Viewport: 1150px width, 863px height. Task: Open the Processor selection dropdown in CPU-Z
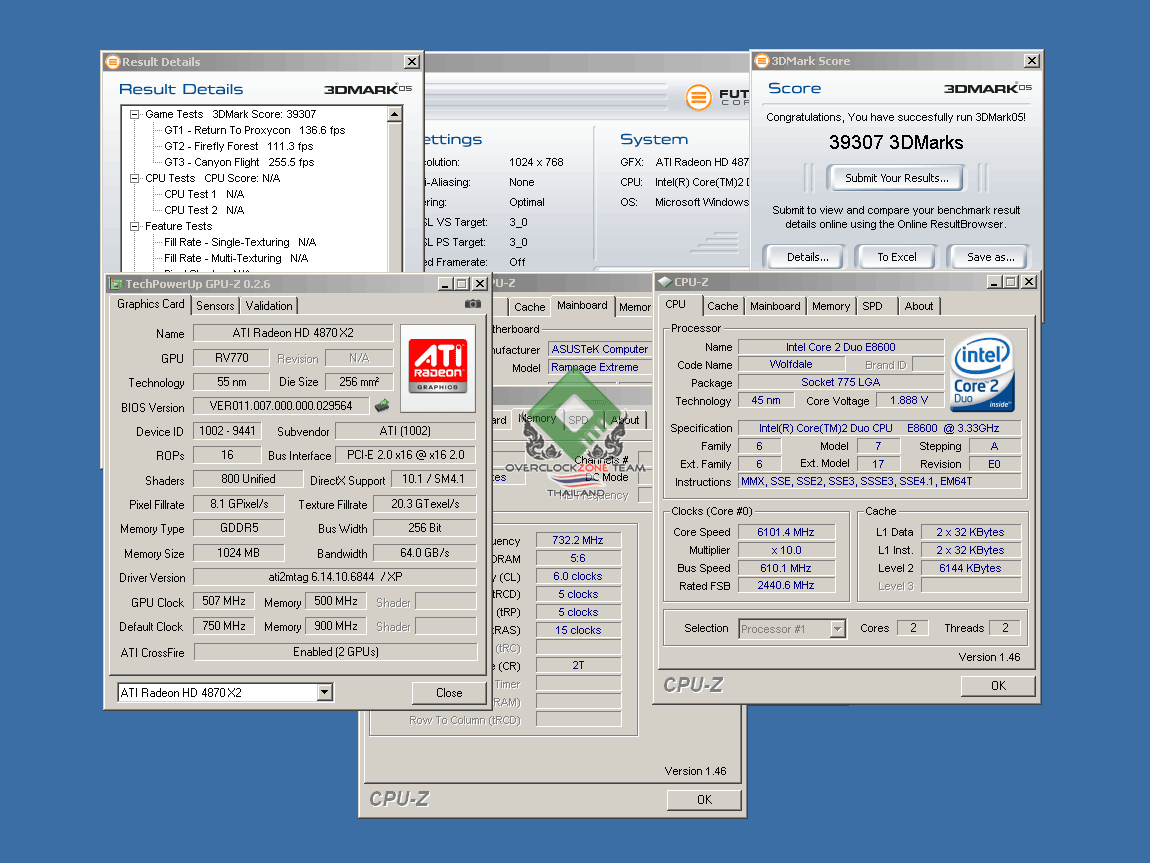click(838, 628)
